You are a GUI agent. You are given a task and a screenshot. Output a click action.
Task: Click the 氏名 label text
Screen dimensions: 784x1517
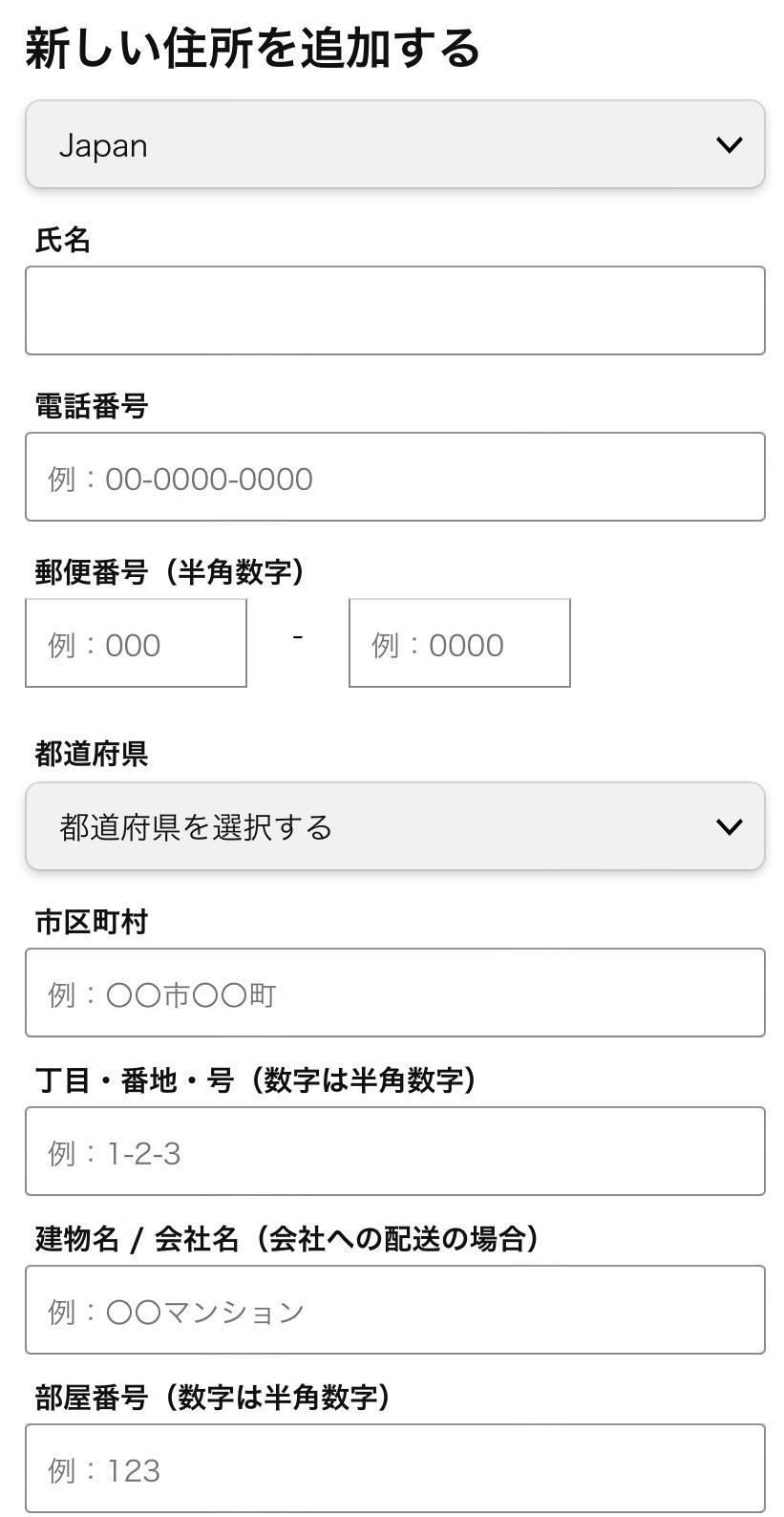coord(63,240)
